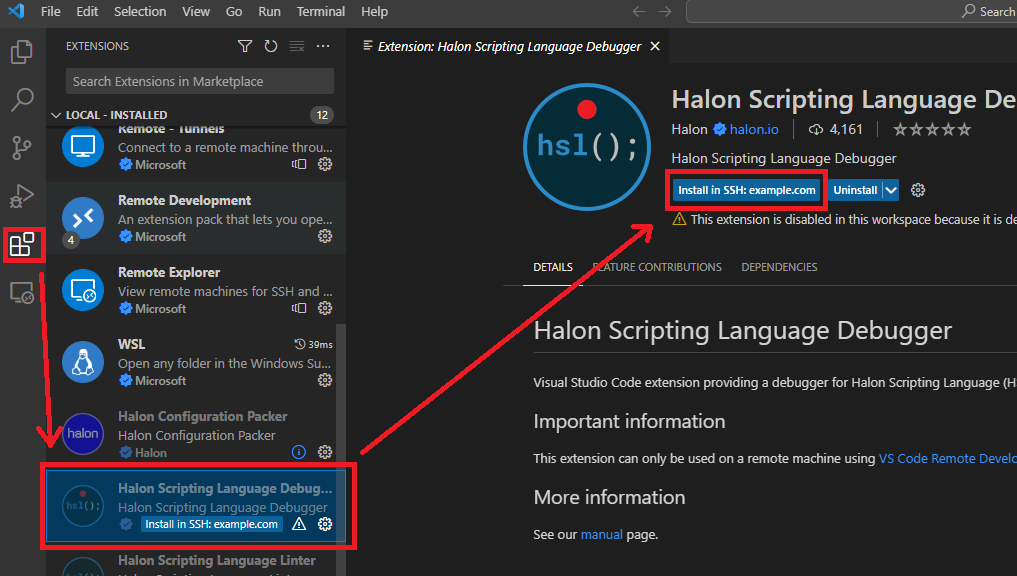Open the Edit menu

pos(87,12)
